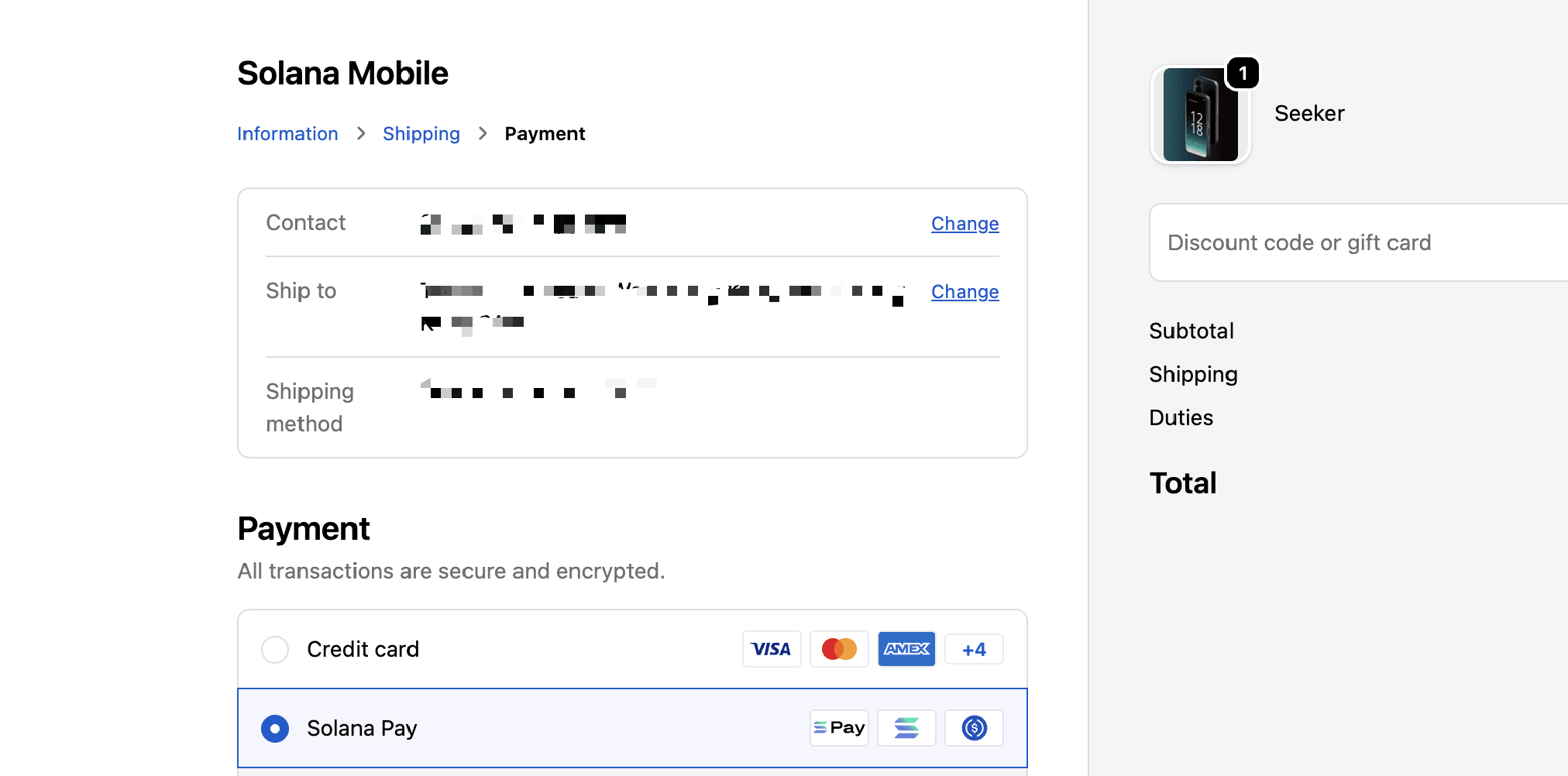Select the Credit card radio button
The height and width of the screenshot is (776, 1568).
[275, 650]
